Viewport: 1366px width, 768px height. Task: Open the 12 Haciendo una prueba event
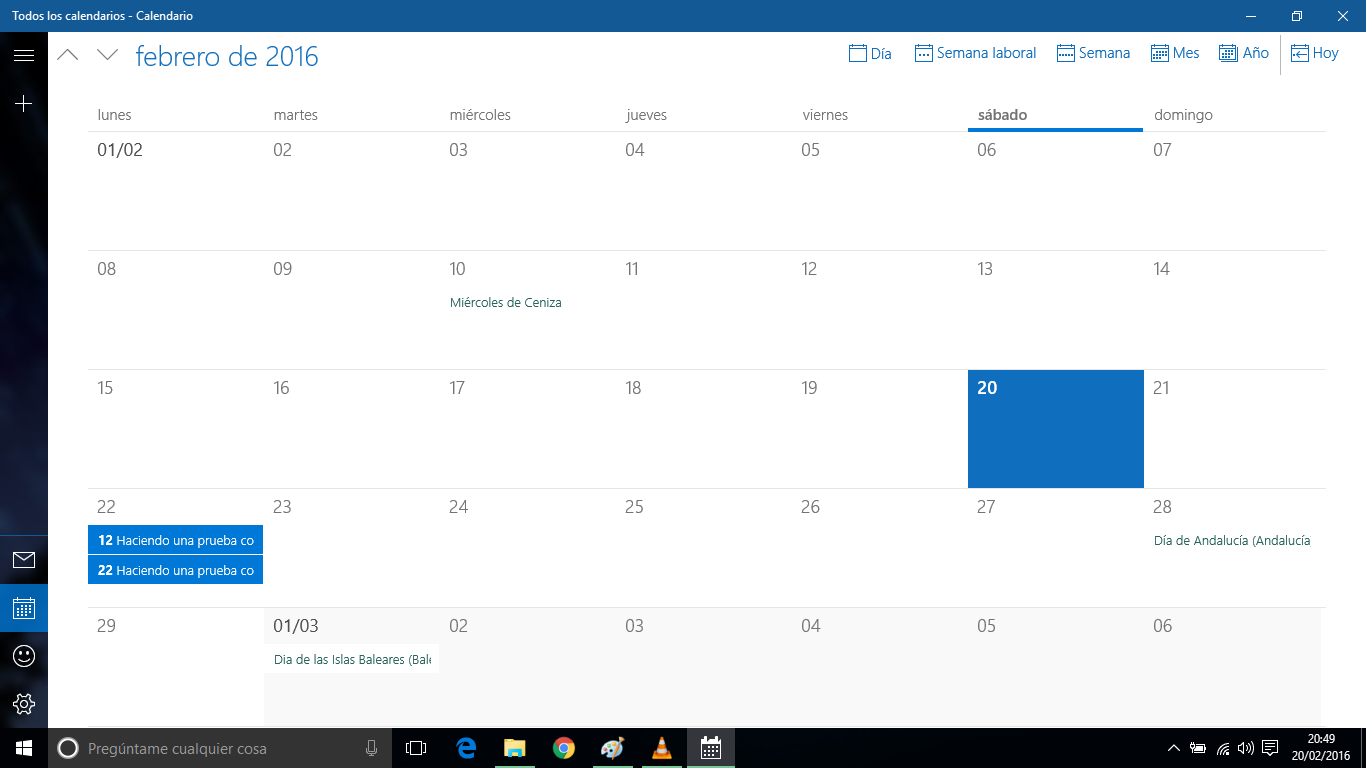point(175,540)
